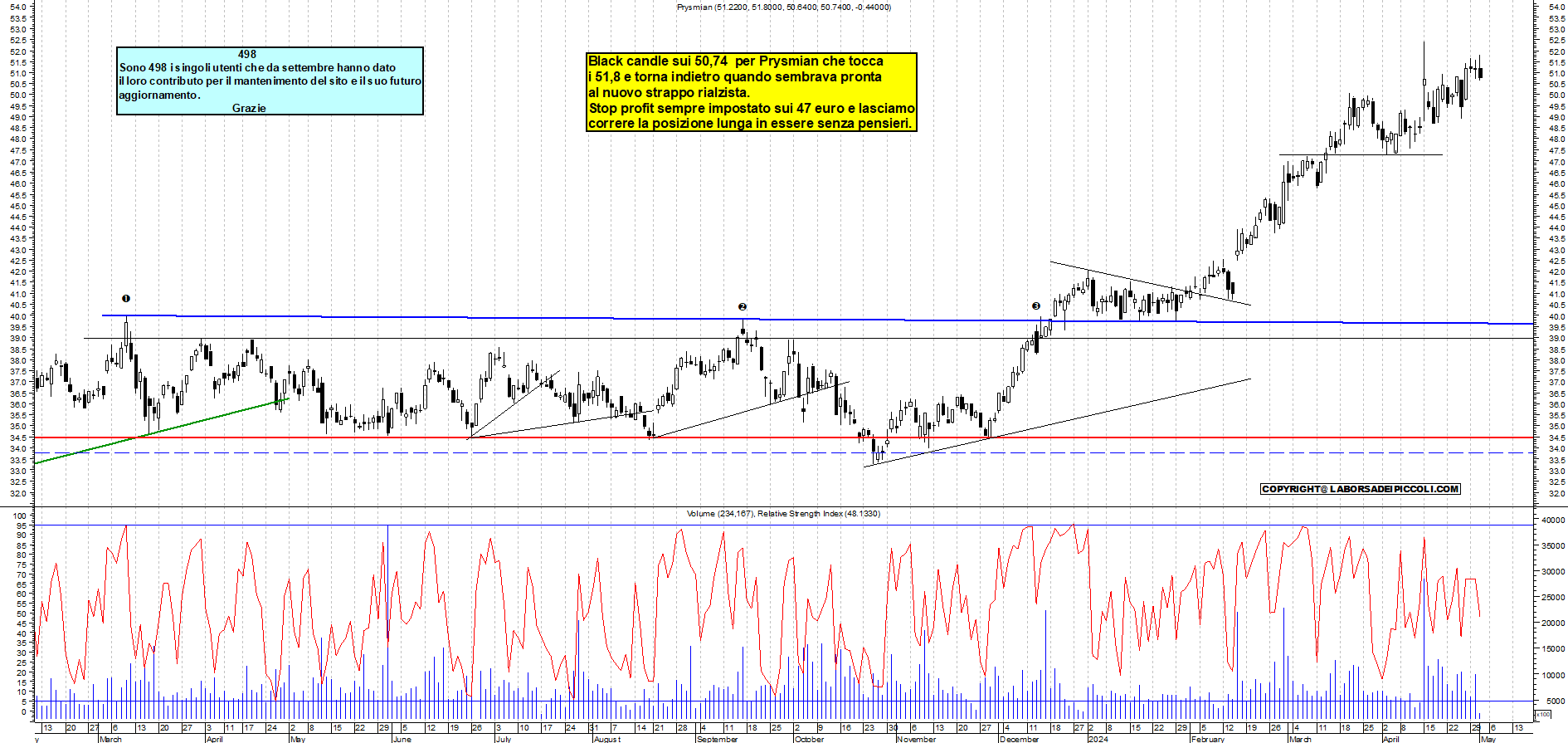This screenshot has height=743, width=1568.
Task: Click the 'December' label on the time axis
Action: (1020, 739)
